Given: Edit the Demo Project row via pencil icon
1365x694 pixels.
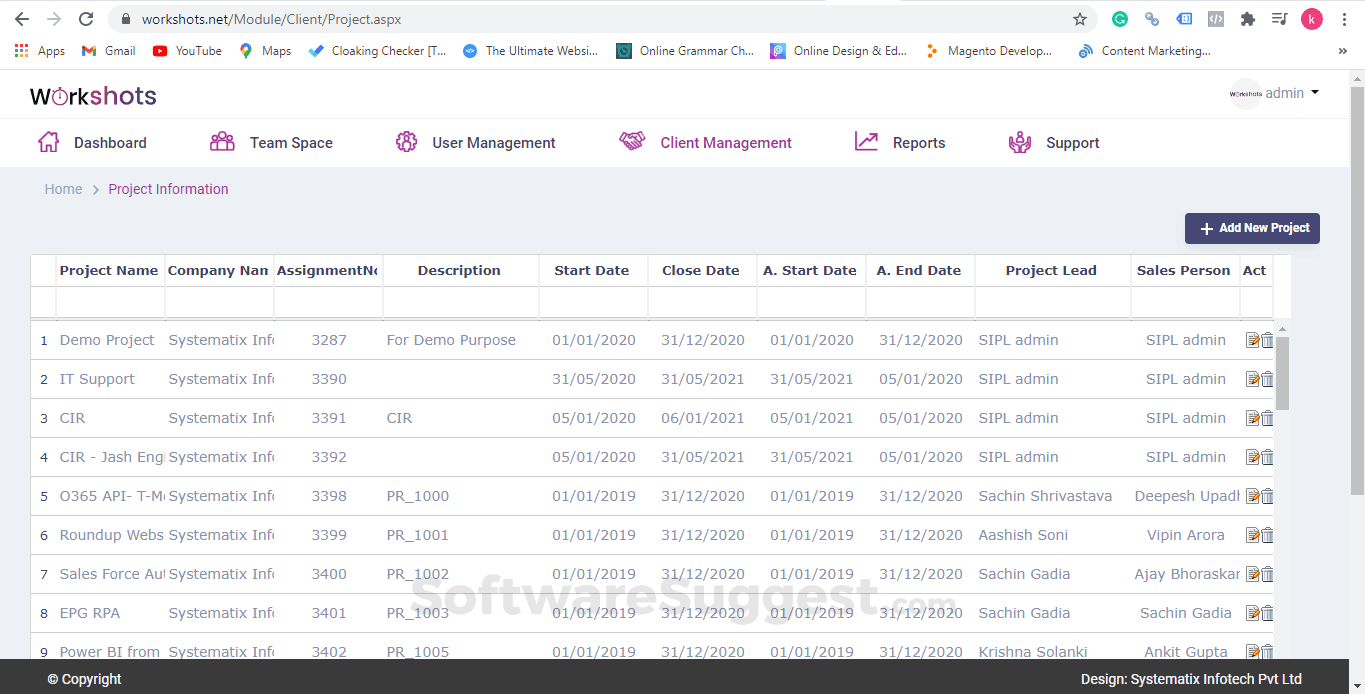Looking at the screenshot, I should [1253, 339].
